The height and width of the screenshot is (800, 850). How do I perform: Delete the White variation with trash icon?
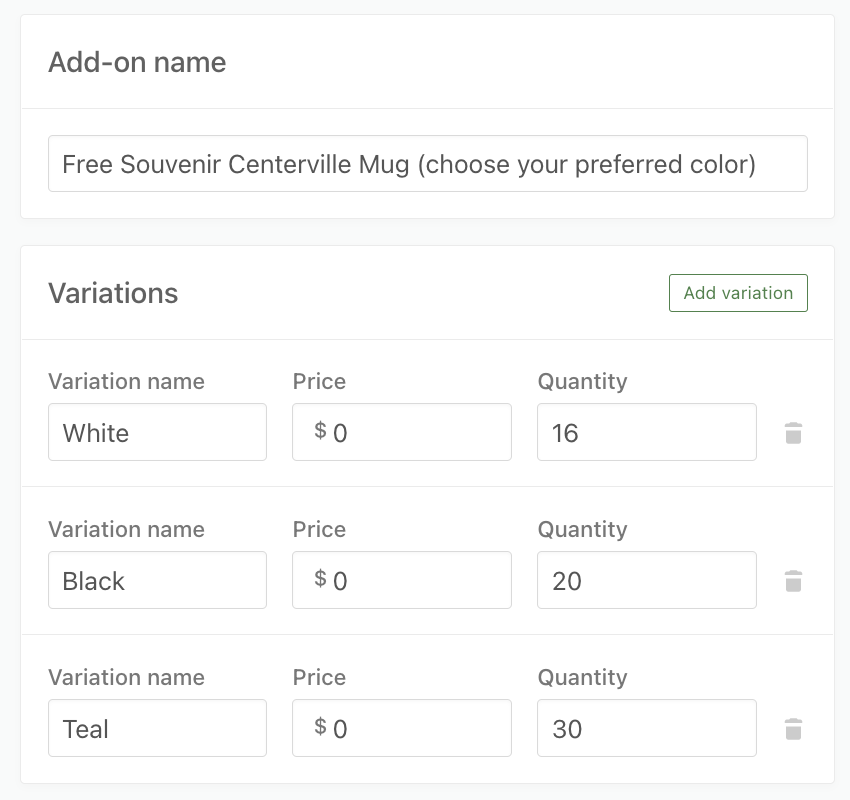(793, 433)
